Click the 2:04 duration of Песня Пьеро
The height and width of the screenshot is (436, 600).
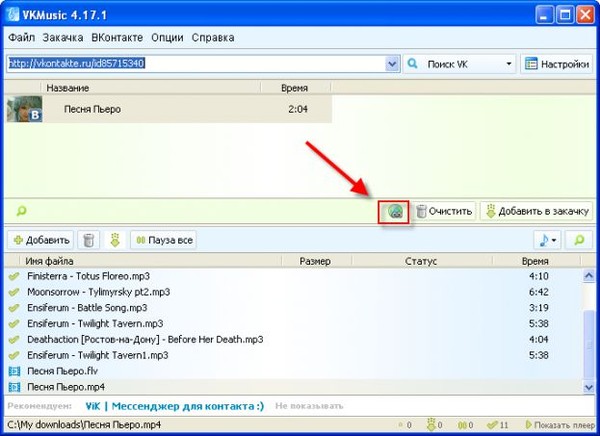click(x=298, y=109)
